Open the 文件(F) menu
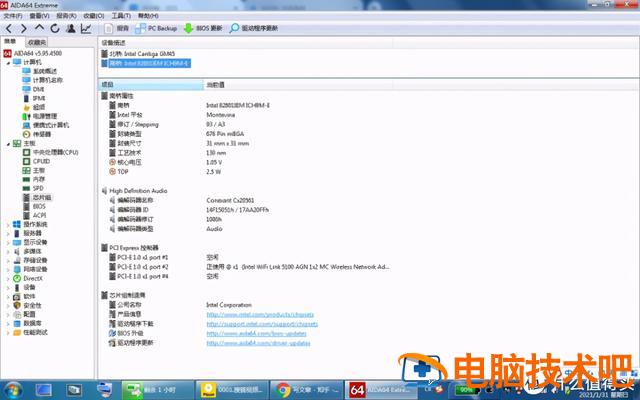This screenshot has width=640, height=400. [13, 16]
